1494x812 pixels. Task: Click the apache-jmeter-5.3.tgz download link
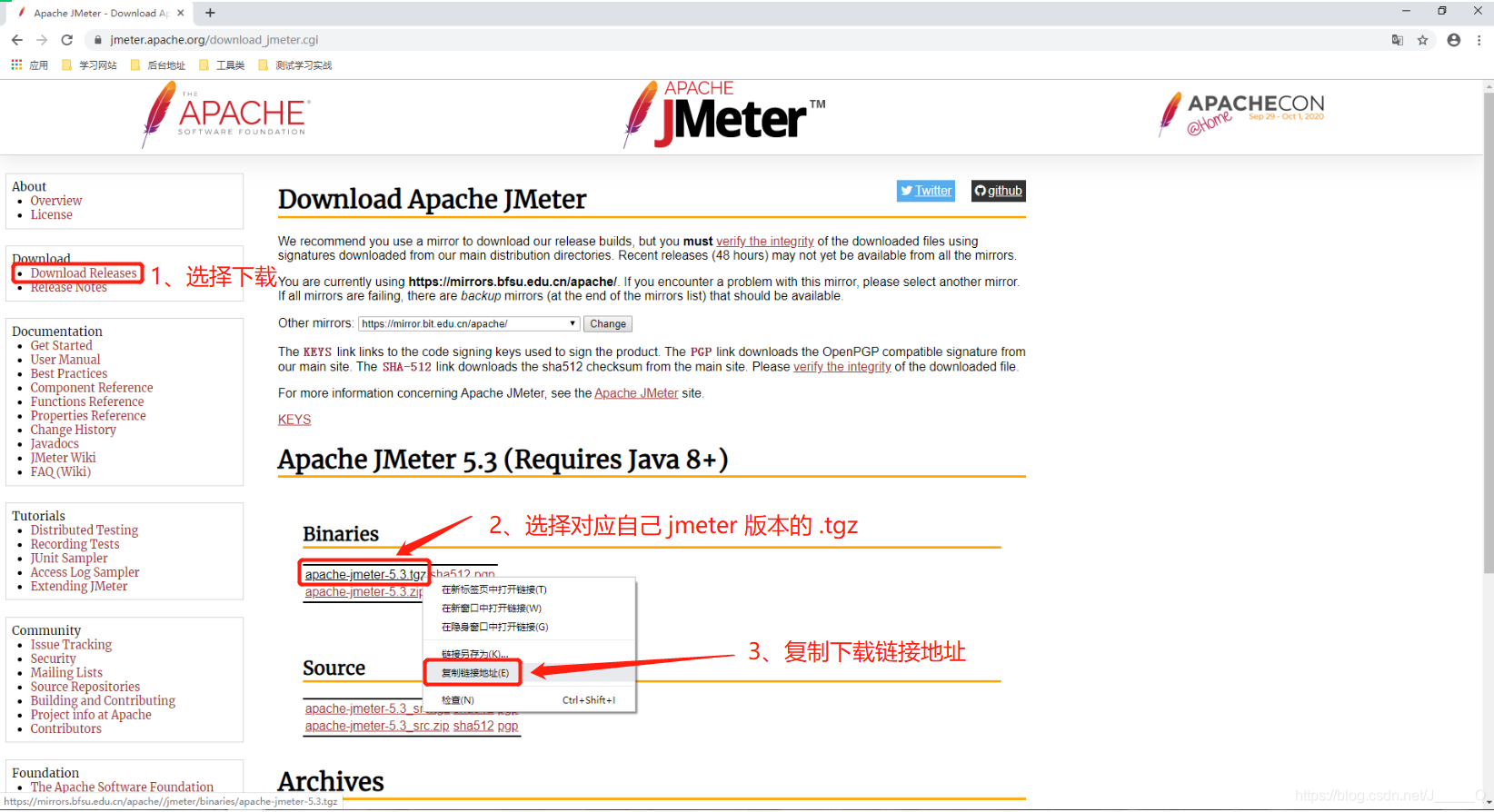coord(365,575)
